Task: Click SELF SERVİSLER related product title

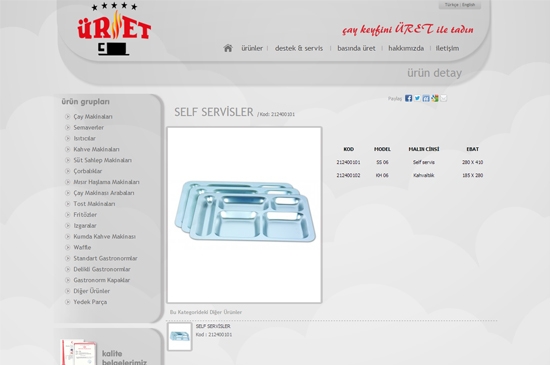Action: pos(213,326)
